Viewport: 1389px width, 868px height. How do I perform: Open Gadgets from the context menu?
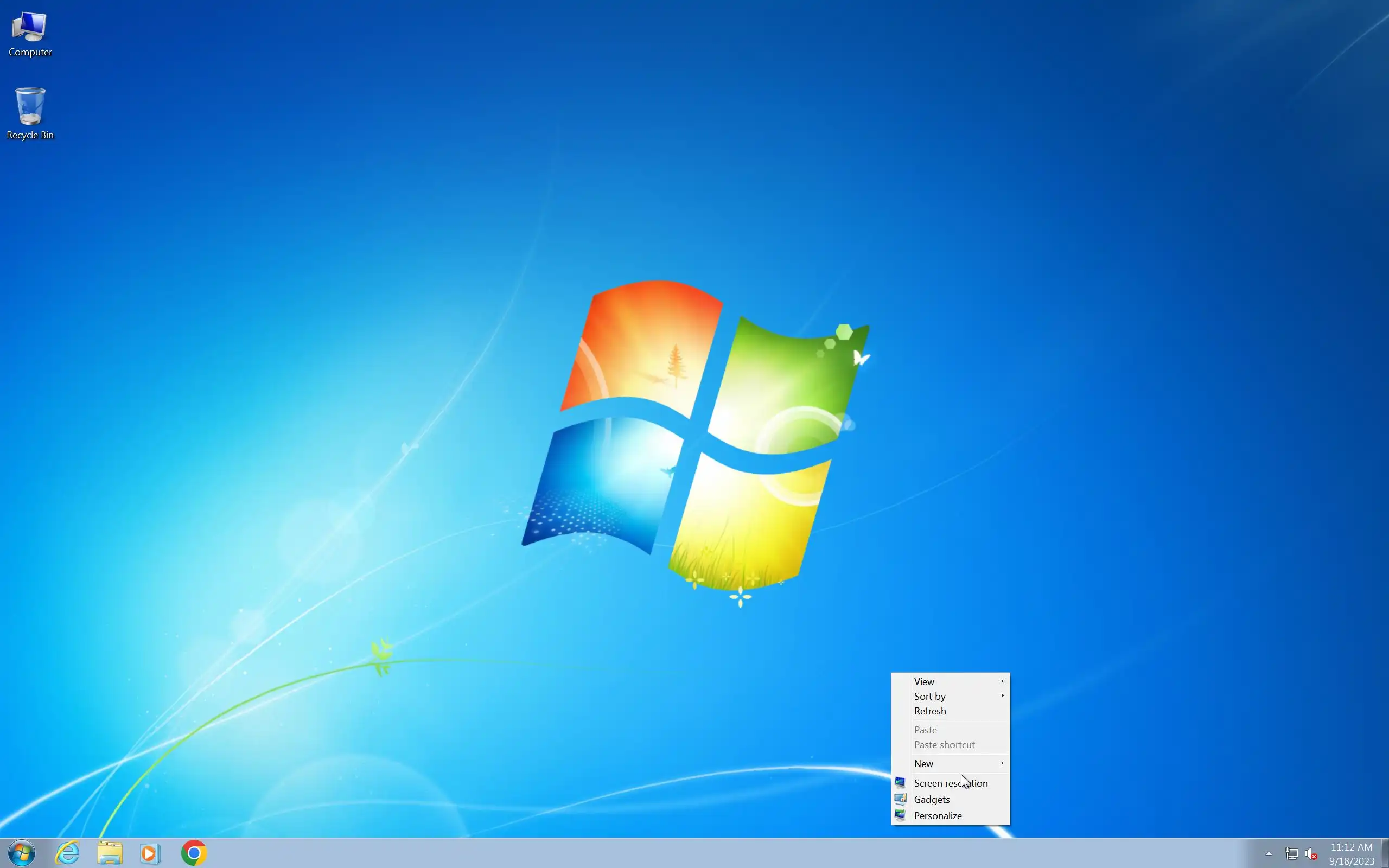point(932,800)
